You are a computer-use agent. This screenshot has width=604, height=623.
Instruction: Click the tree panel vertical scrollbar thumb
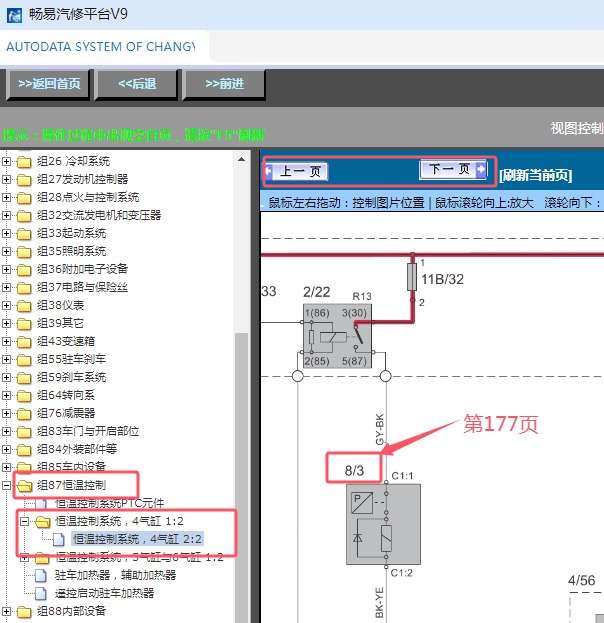(x=241, y=477)
